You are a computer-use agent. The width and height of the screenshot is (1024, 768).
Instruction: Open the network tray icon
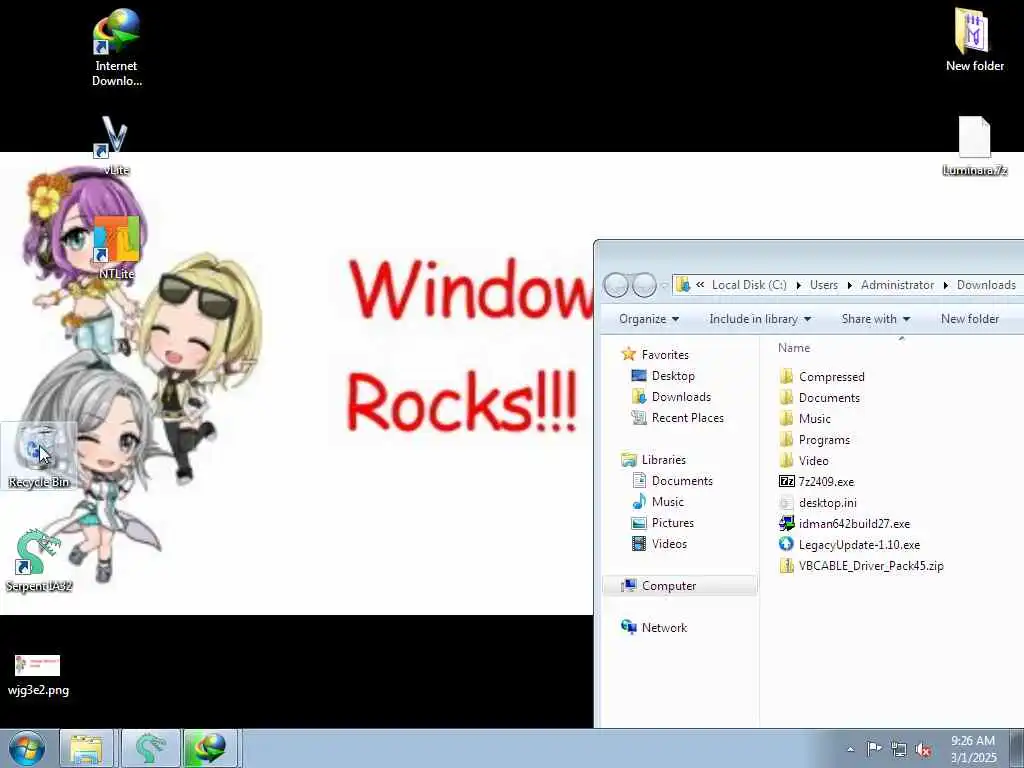tap(899, 749)
